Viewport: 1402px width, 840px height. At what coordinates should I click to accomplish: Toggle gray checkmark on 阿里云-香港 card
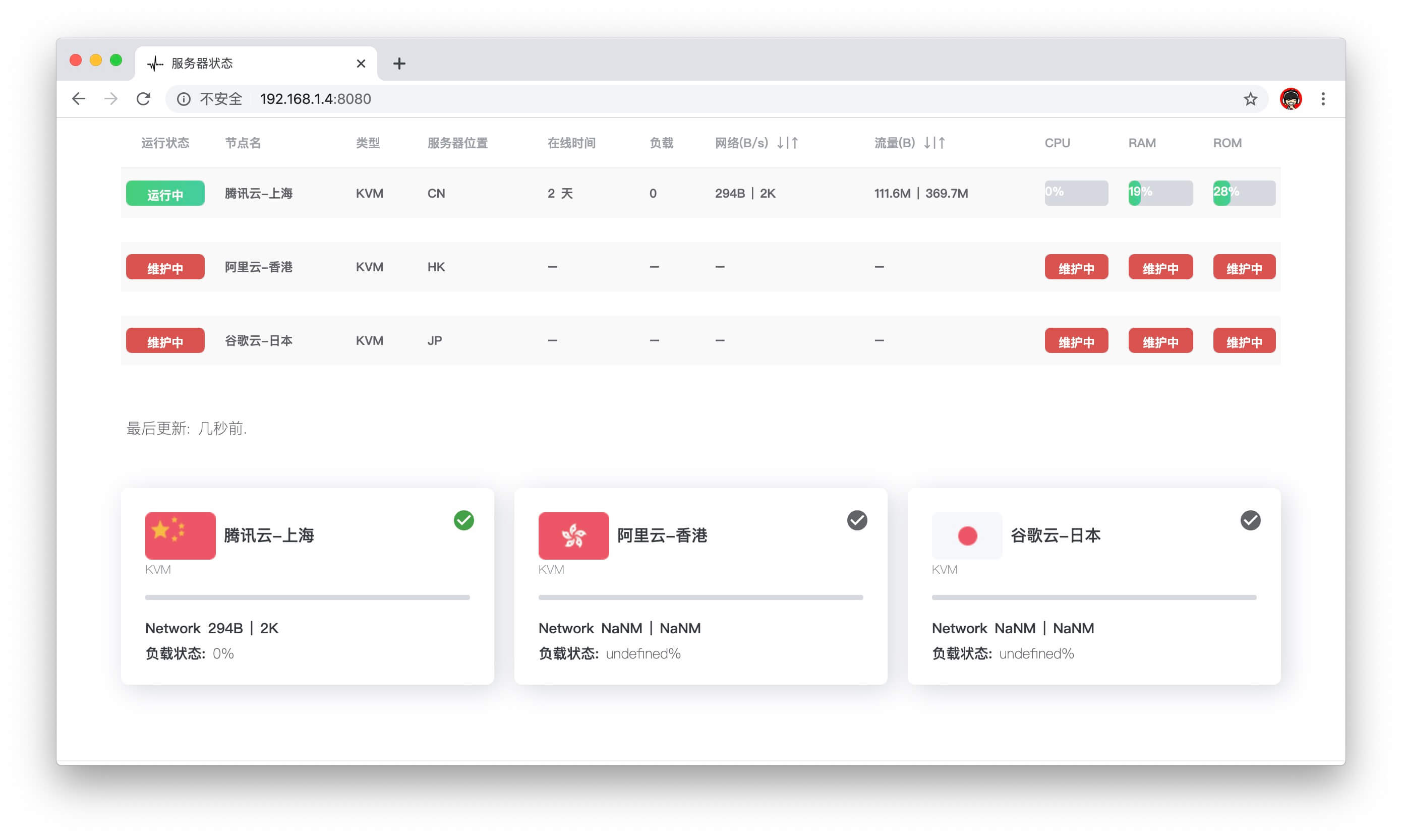(x=856, y=520)
